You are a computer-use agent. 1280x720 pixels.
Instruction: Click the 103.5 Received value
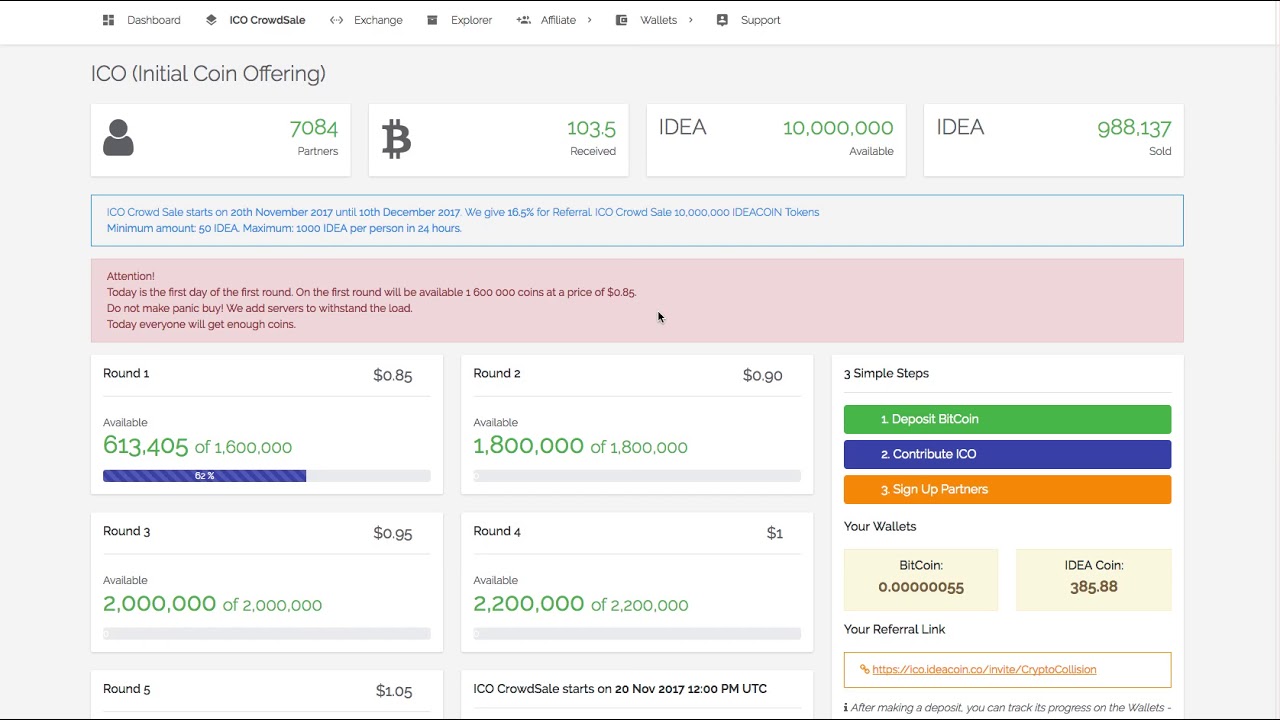[x=591, y=128]
